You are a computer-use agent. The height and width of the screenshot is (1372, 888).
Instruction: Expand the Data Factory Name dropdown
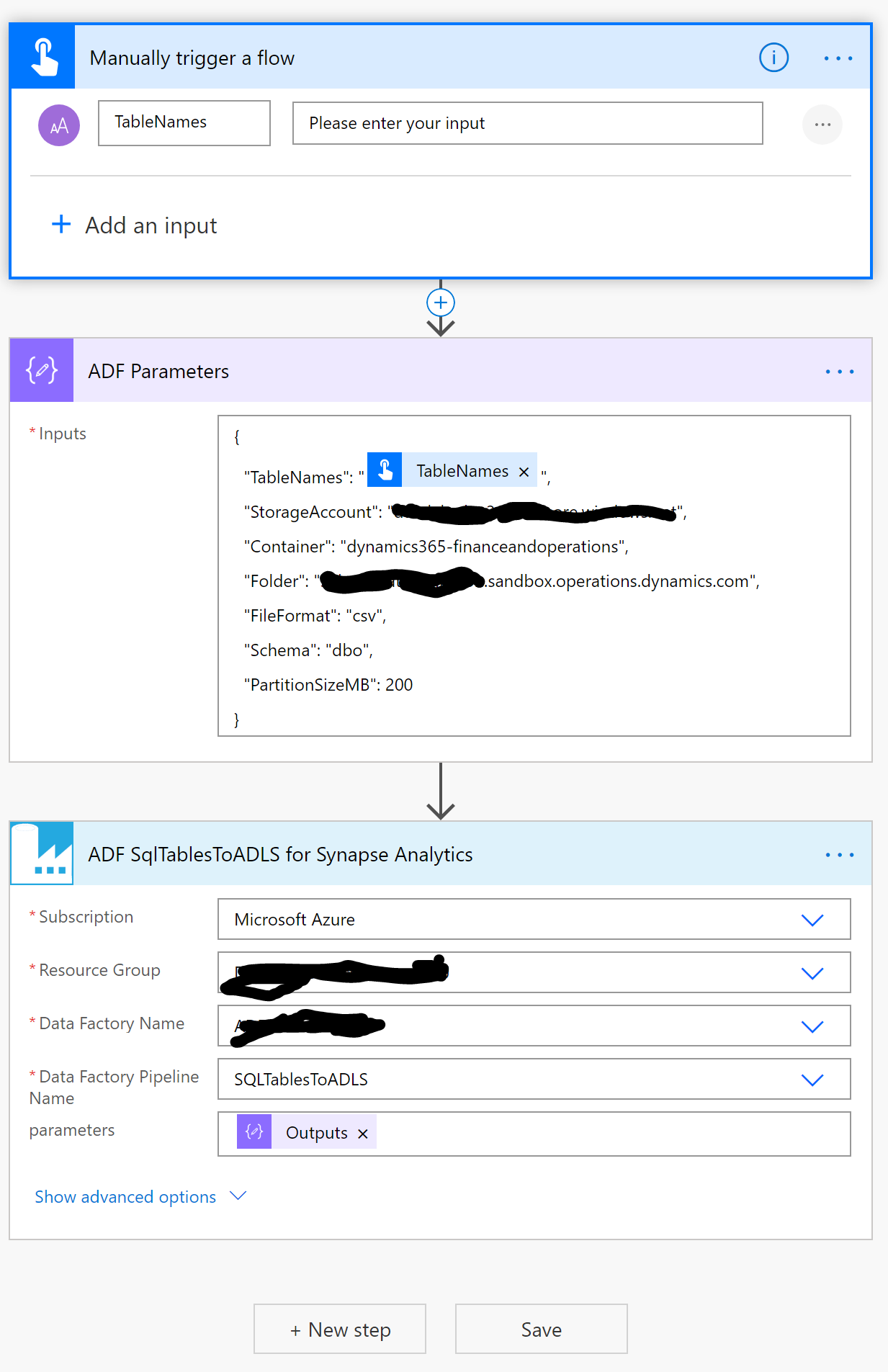[812, 1027]
